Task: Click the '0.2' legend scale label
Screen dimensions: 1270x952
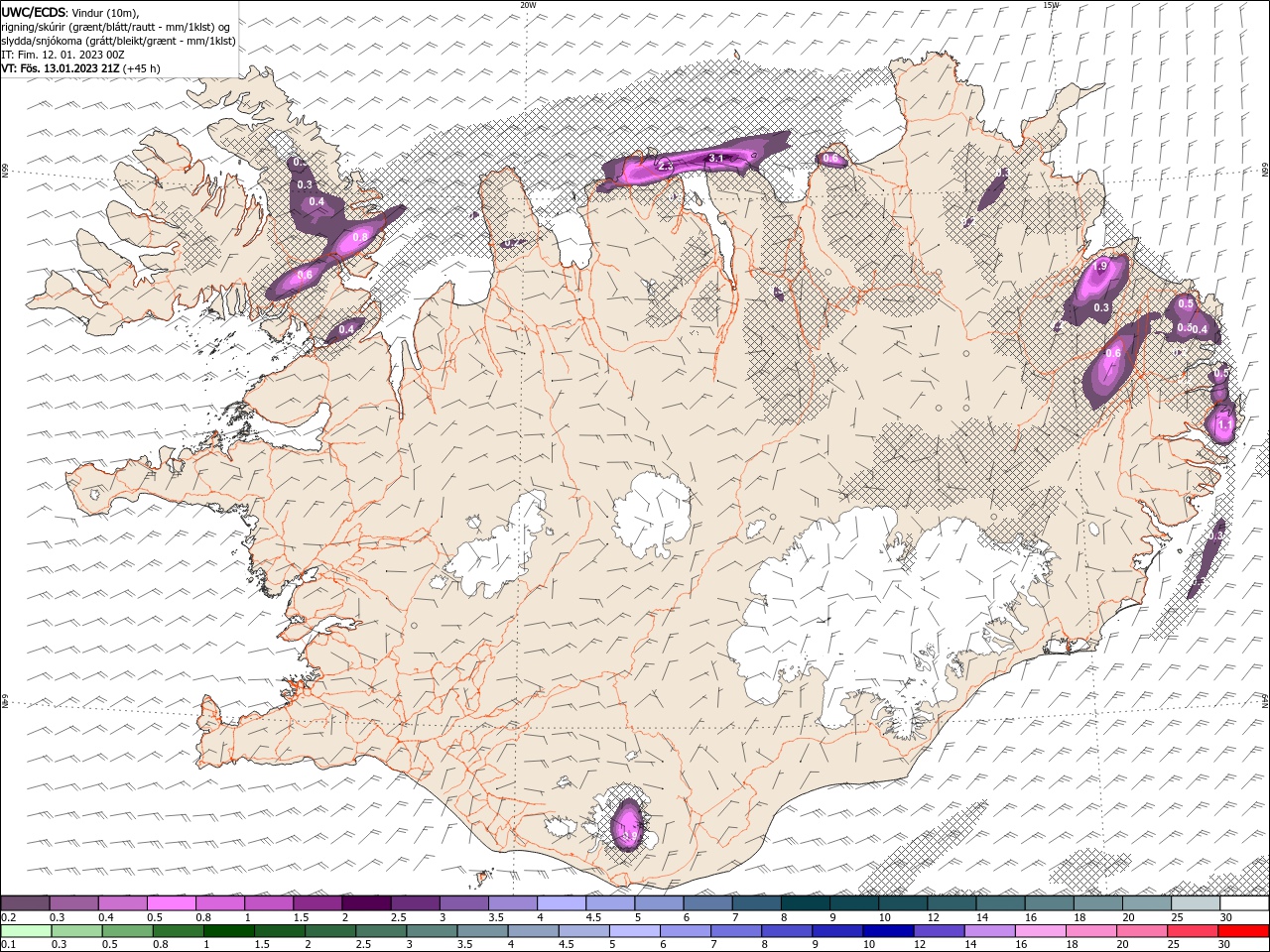Action: tap(9, 917)
